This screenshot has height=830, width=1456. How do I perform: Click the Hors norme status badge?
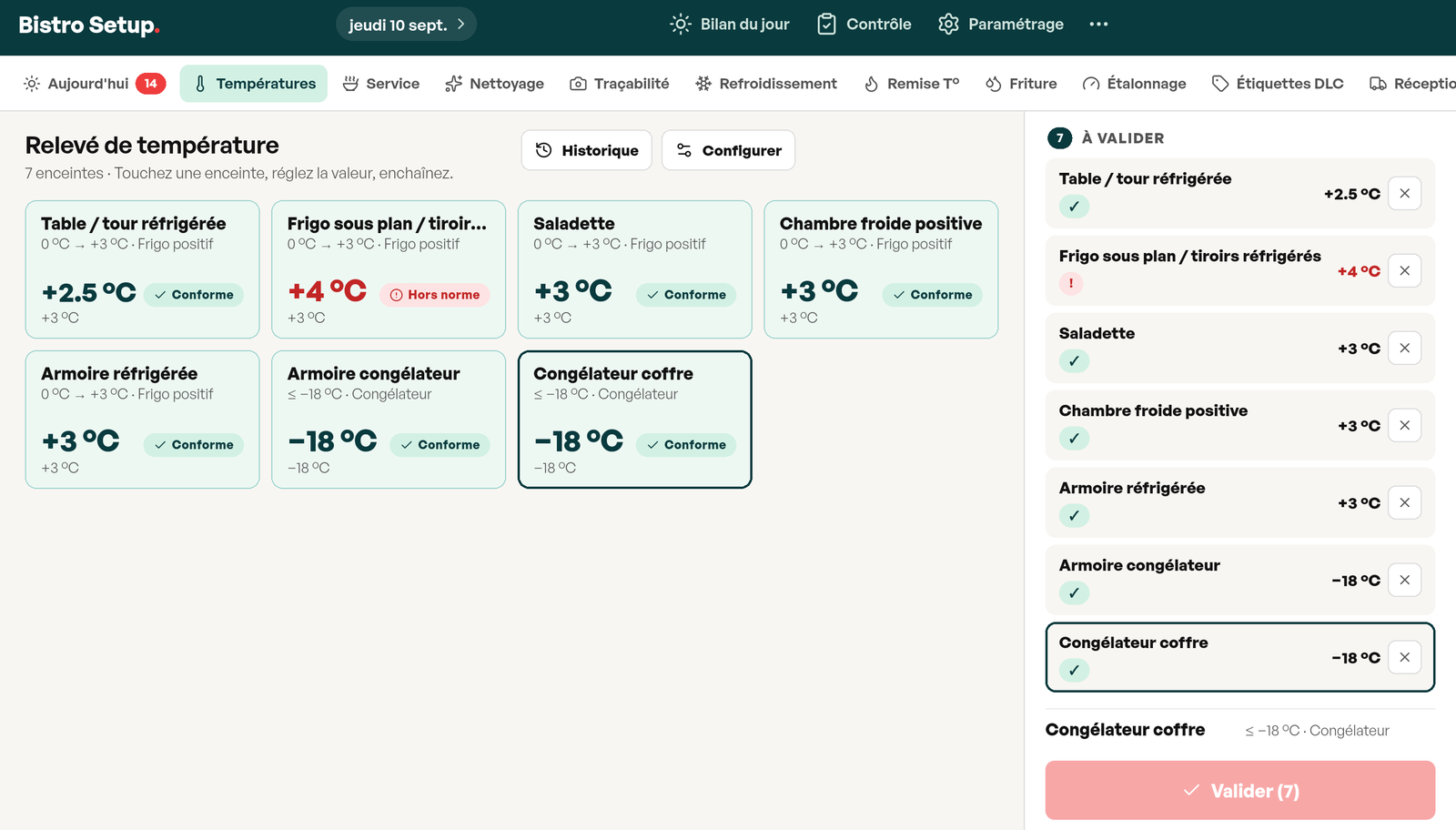435,295
